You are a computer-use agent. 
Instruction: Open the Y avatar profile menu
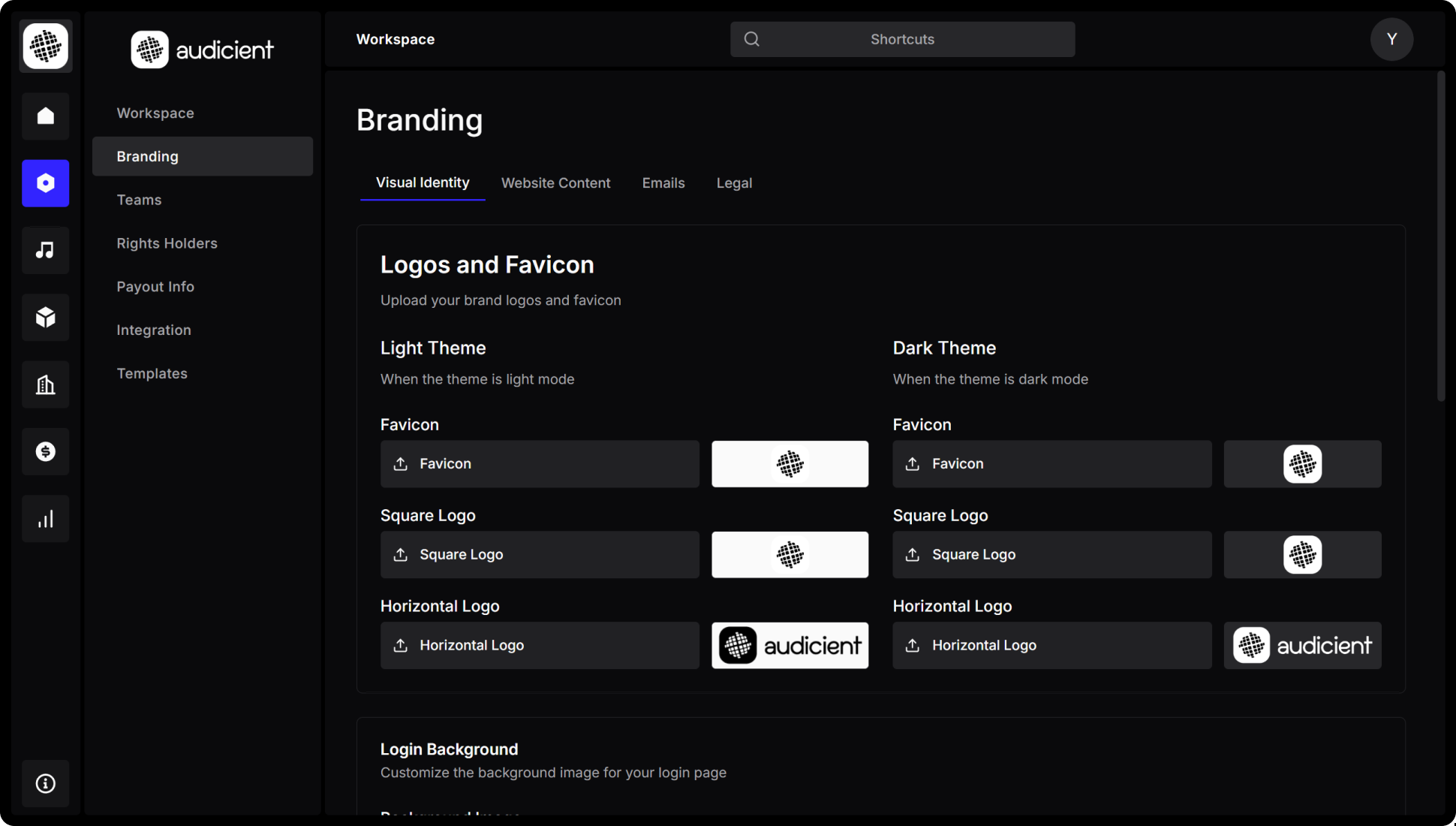1391,39
